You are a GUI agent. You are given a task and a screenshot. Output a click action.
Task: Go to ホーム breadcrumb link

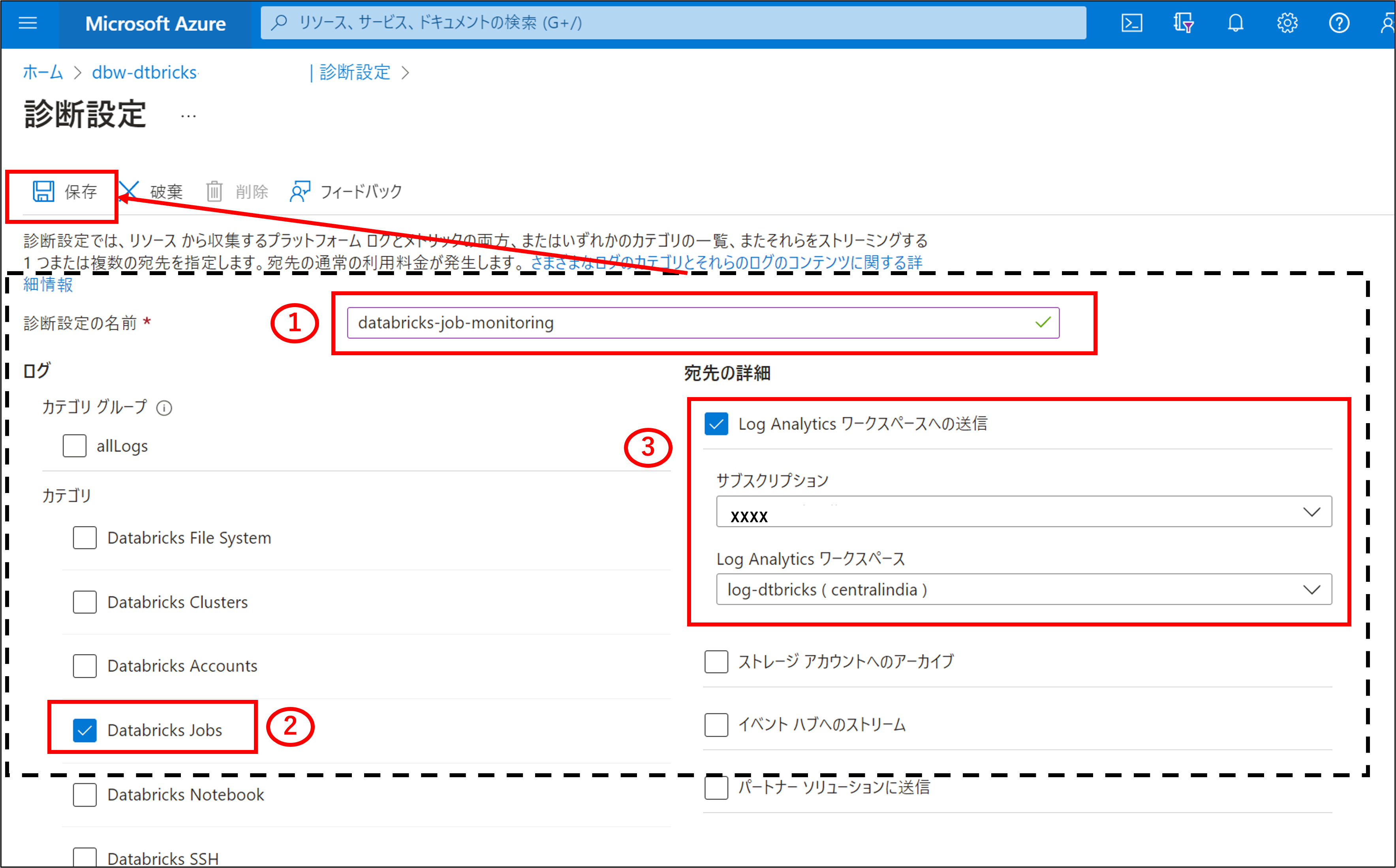[x=43, y=72]
